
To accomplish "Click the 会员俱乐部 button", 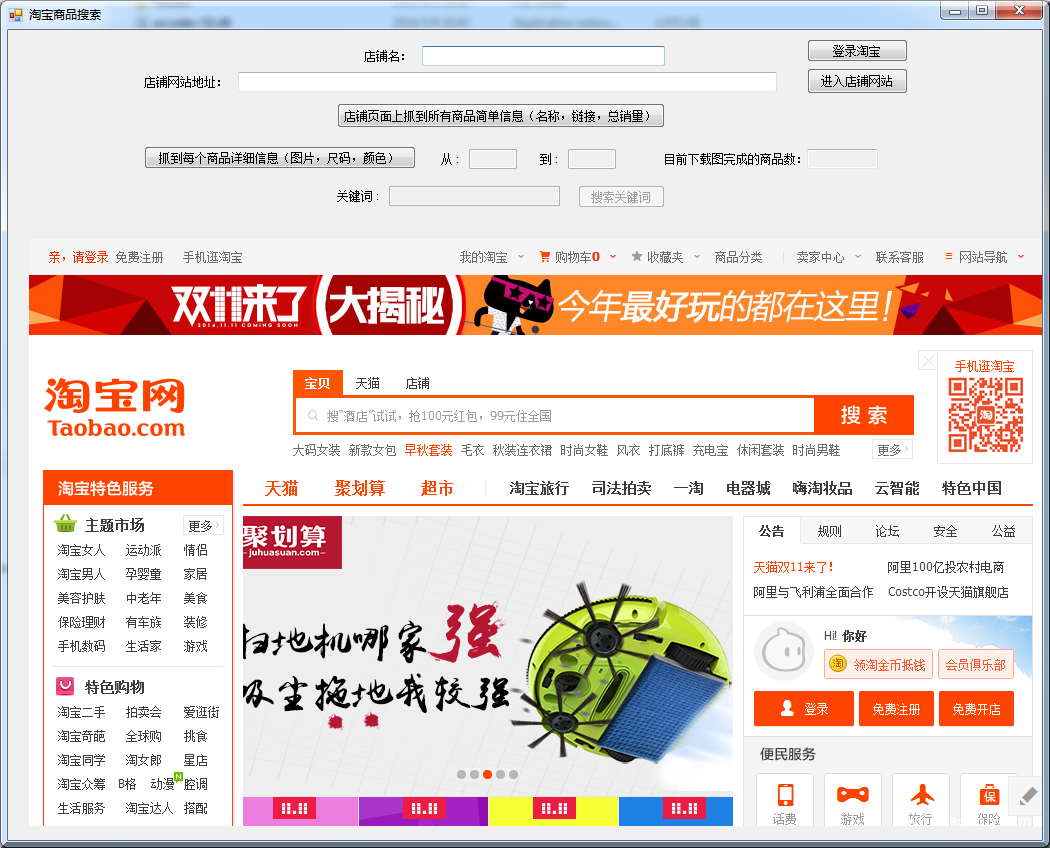I will (x=976, y=664).
